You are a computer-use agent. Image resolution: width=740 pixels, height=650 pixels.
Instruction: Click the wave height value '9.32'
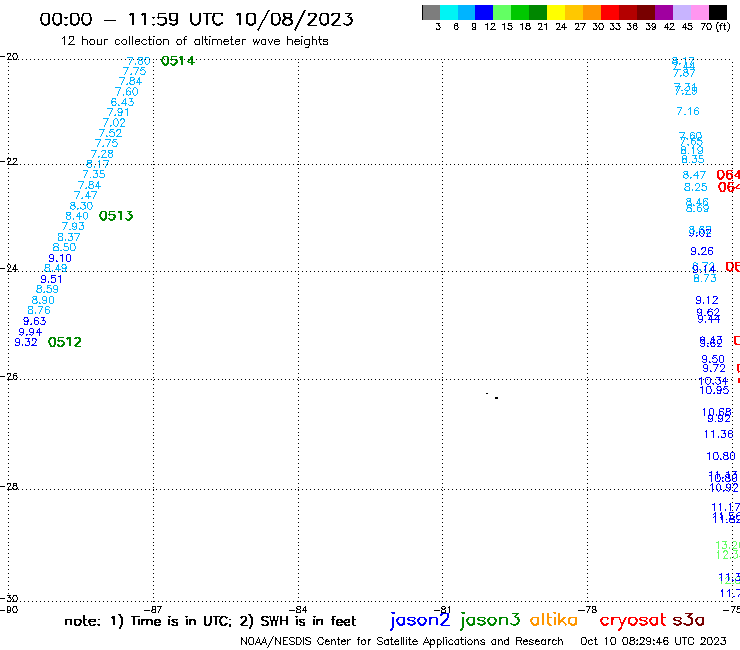[x=26, y=342]
